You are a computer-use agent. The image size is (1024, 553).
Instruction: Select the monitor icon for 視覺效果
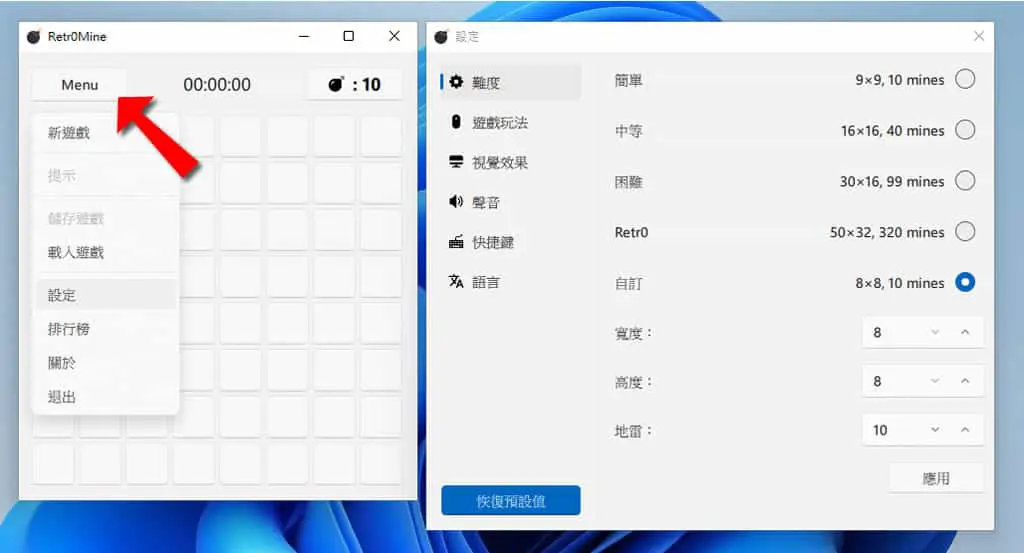[456, 162]
